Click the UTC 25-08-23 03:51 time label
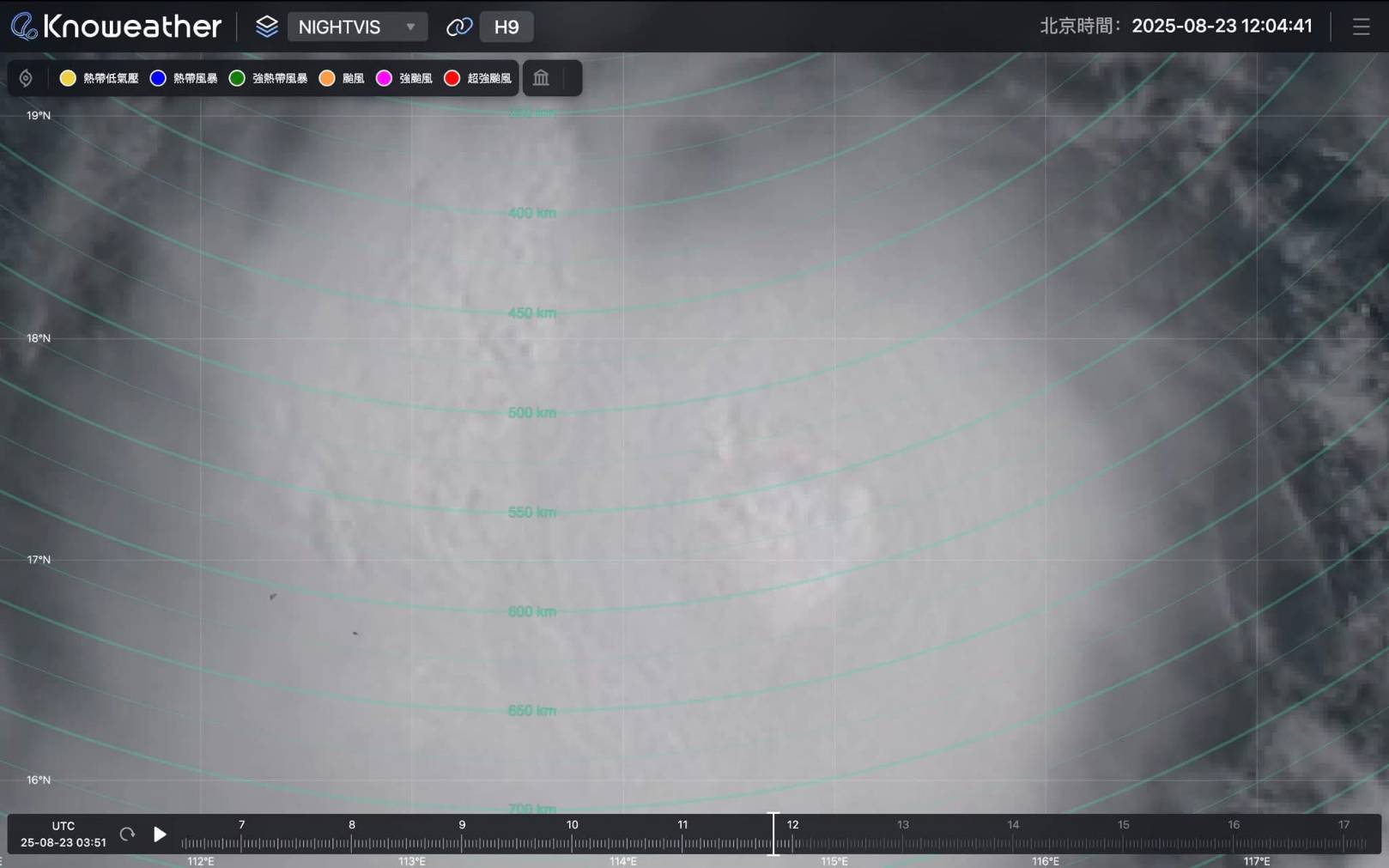Image resolution: width=1389 pixels, height=868 pixels. tap(64, 834)
